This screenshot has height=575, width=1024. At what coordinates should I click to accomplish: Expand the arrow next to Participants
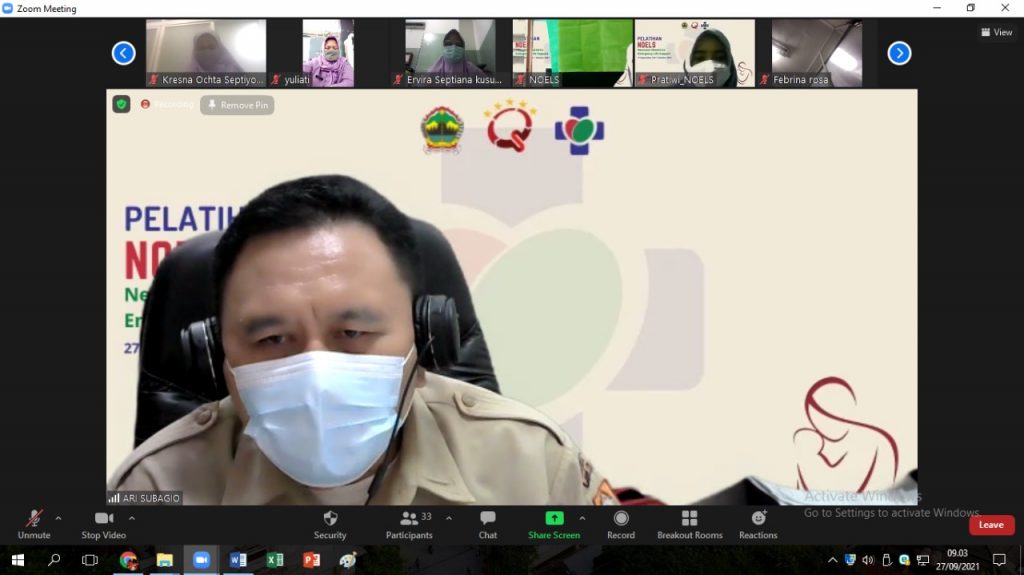[449, 518]
